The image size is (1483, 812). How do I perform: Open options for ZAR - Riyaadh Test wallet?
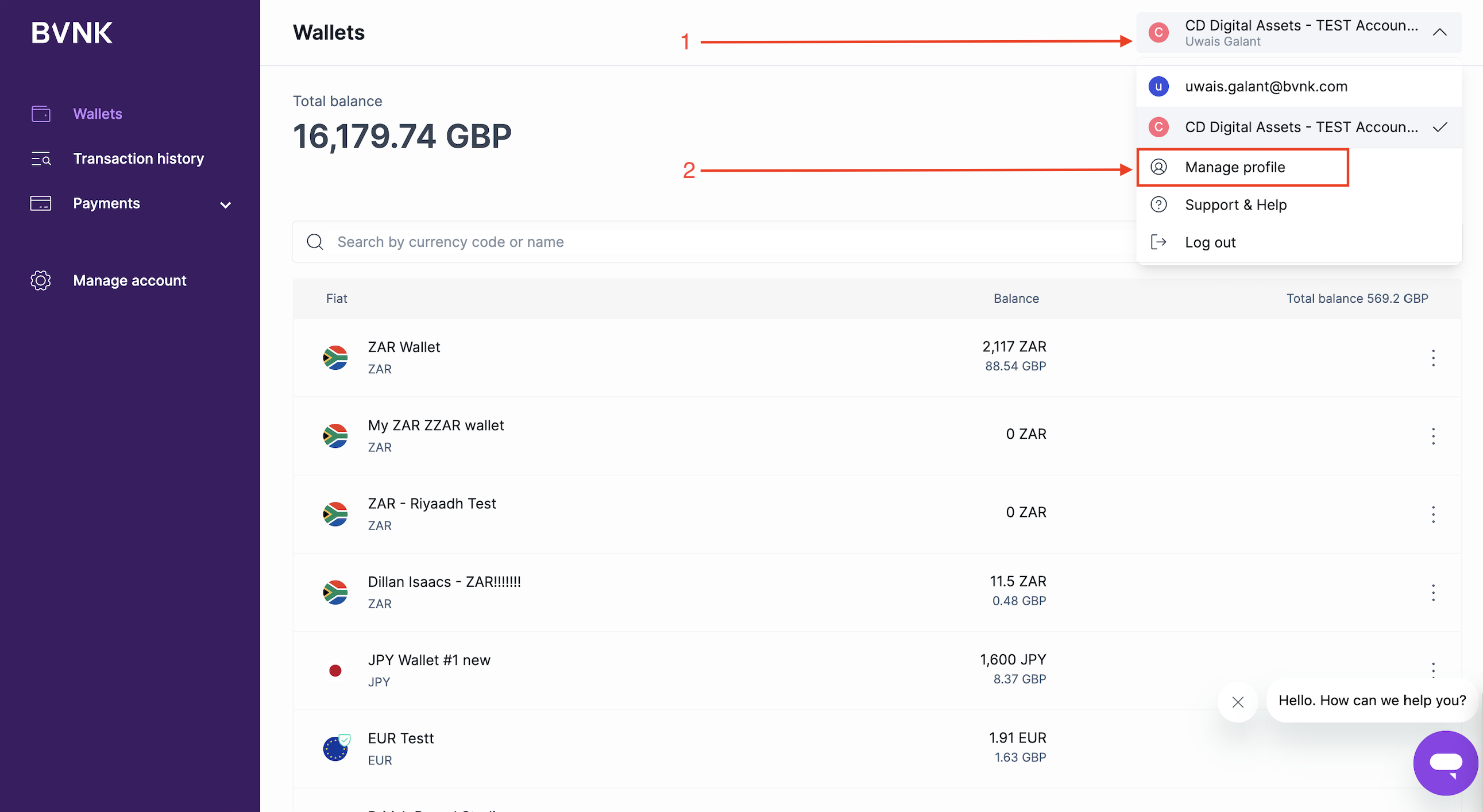1433,515
